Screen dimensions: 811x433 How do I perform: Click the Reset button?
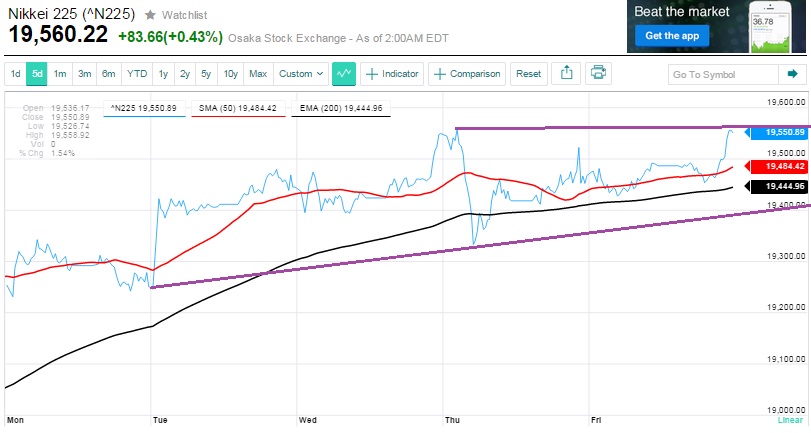529,74
